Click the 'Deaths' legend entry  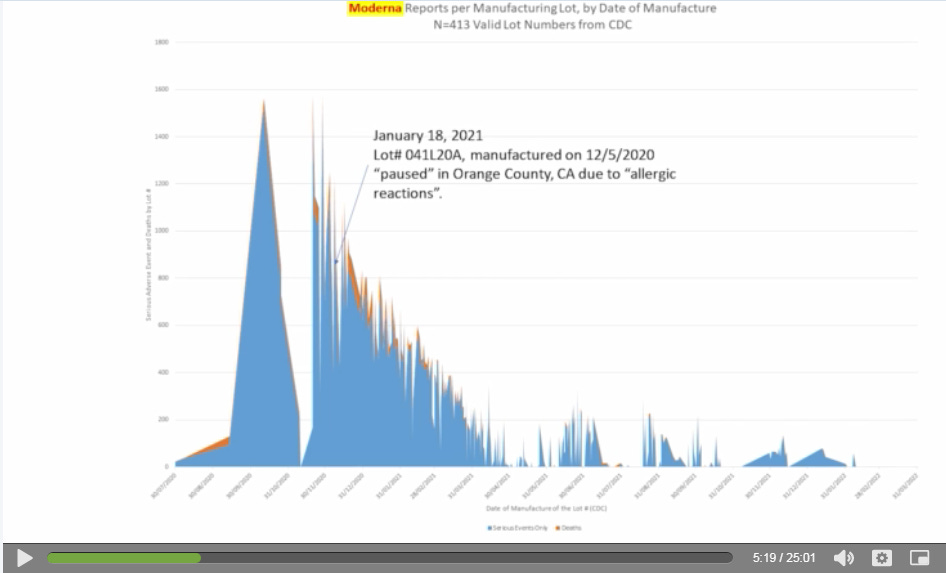point(568,528)
